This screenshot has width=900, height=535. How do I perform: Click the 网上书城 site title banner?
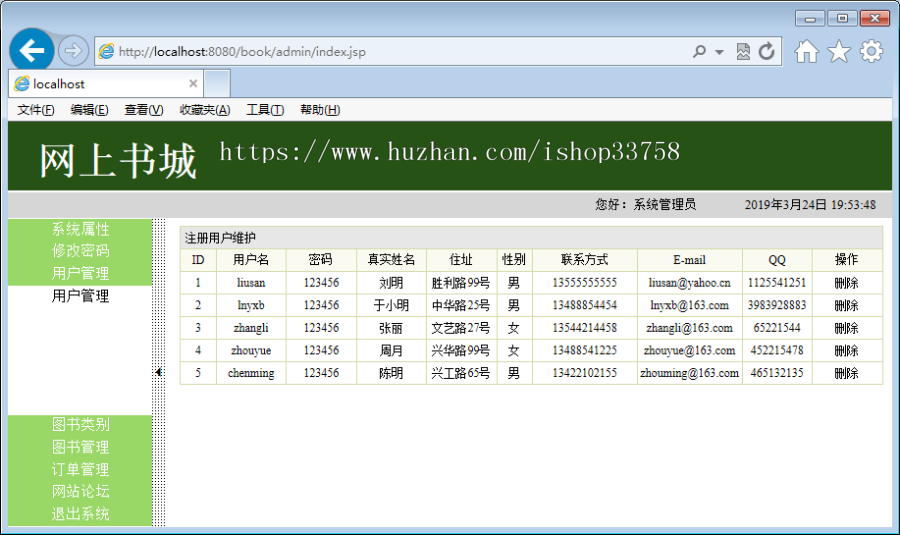(118, 160)
